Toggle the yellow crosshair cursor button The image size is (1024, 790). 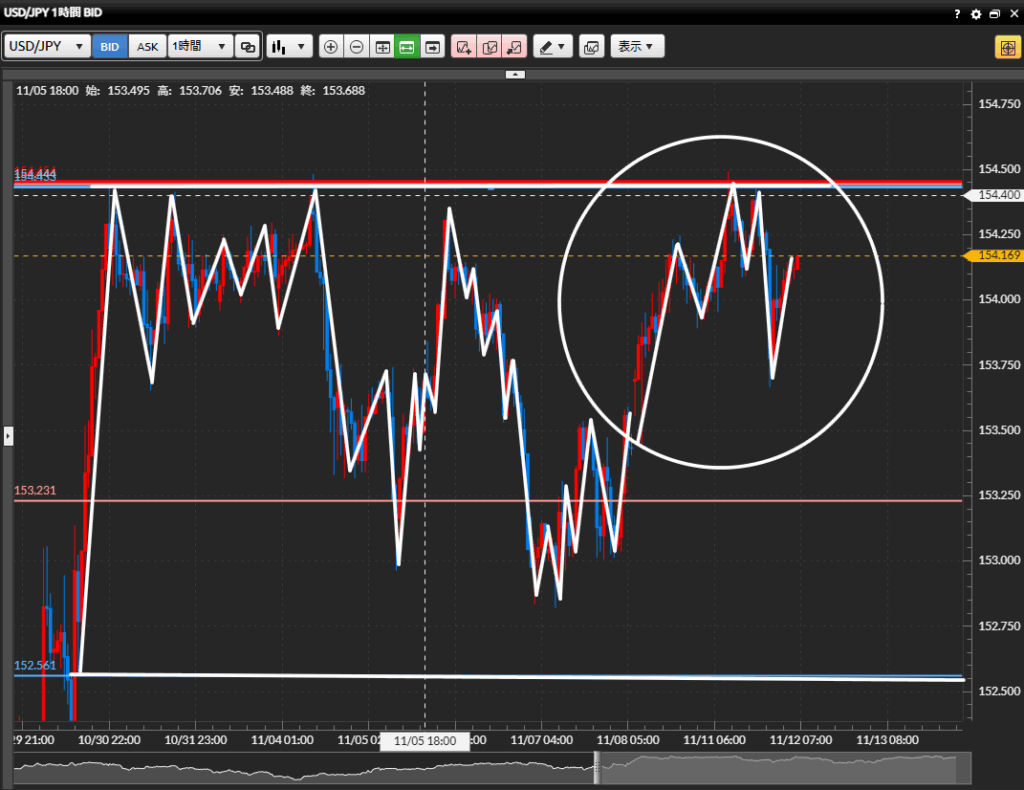[x=1006, y=47]
